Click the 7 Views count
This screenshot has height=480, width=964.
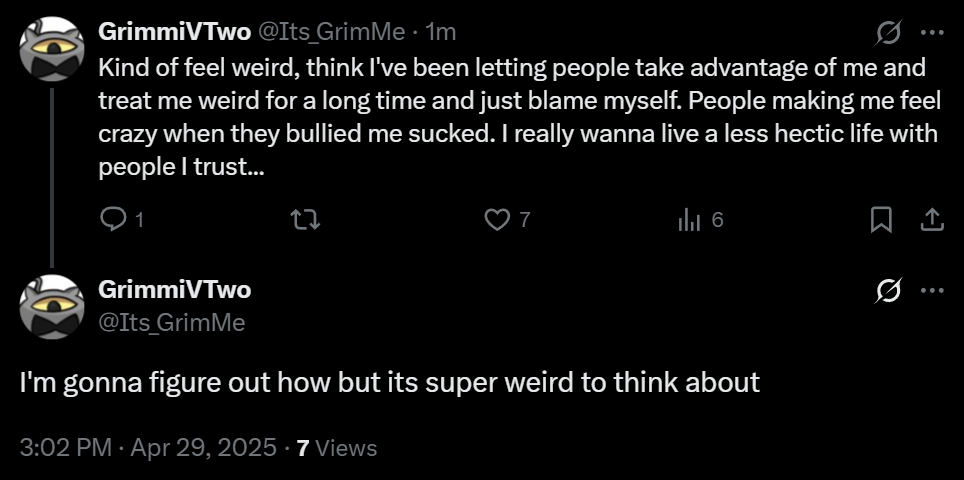coord(337,447)
